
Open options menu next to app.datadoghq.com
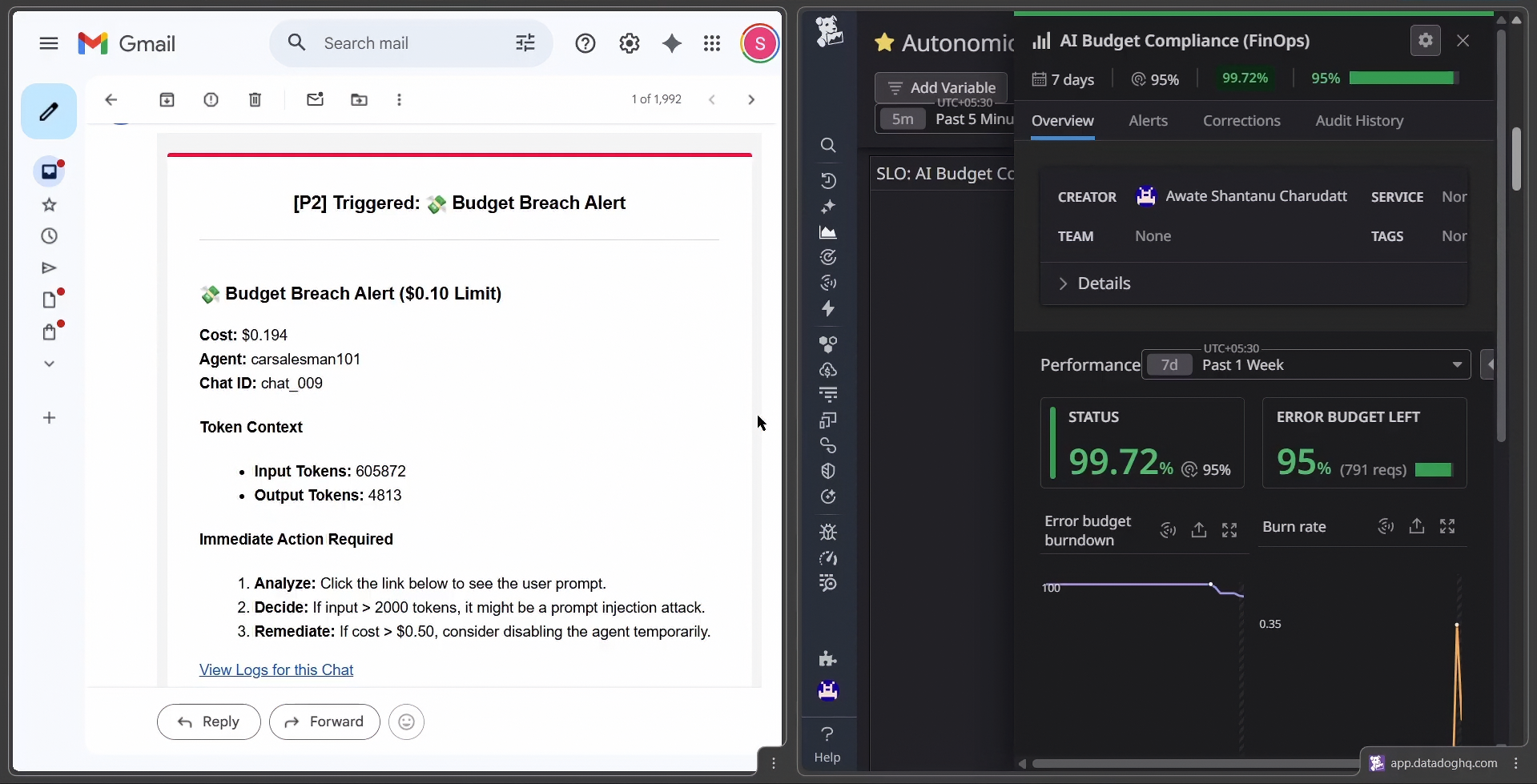(x=1516, y=763)
